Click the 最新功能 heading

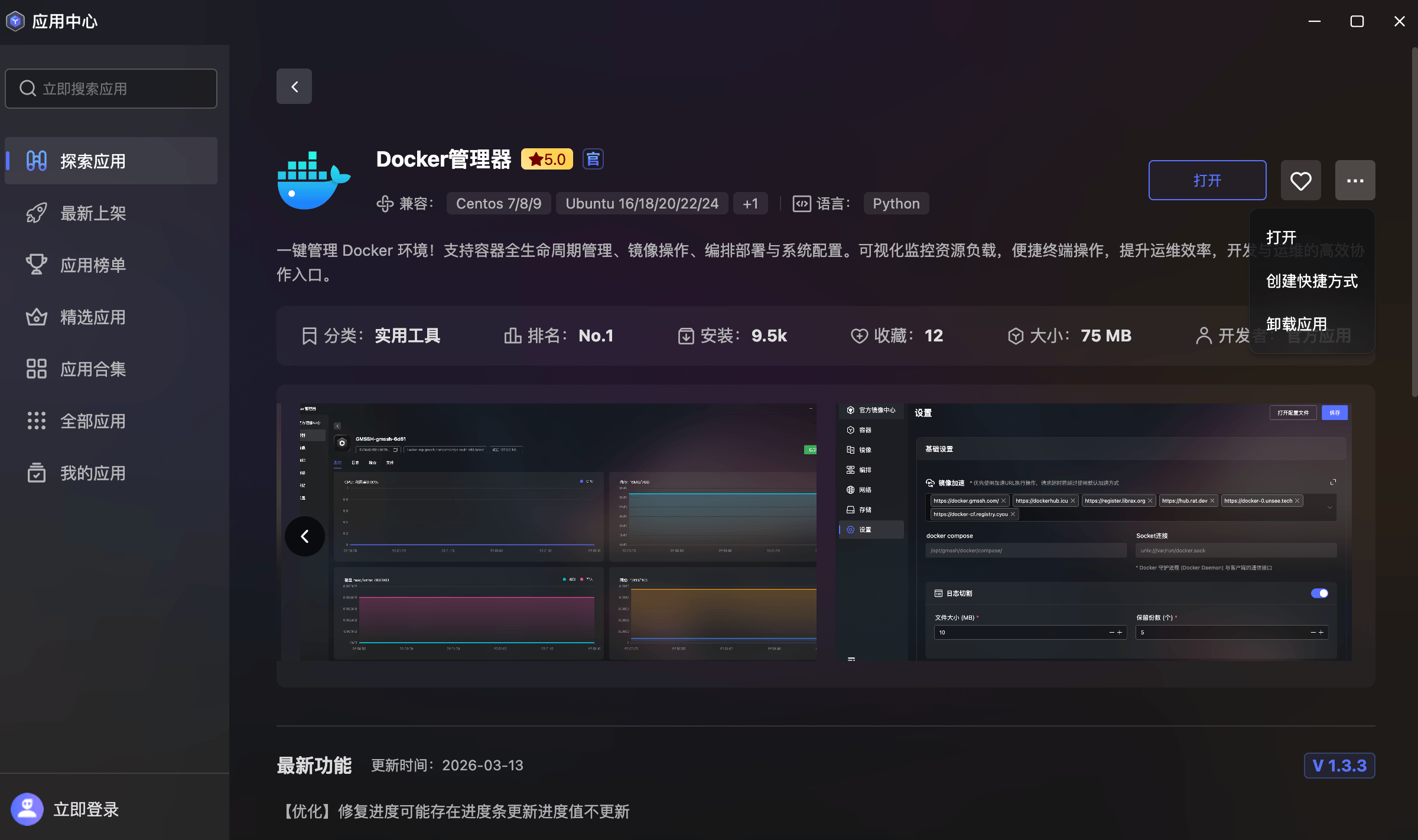coord(314,766)
